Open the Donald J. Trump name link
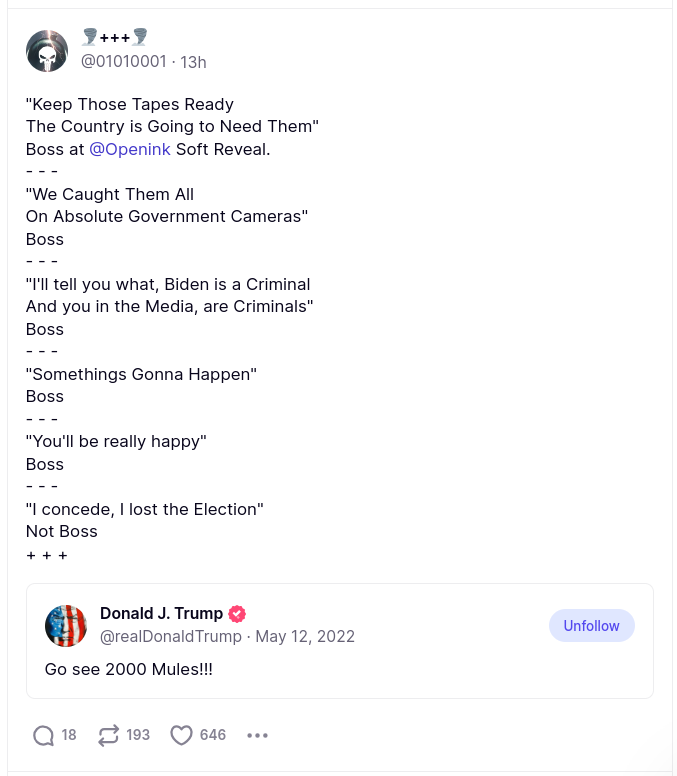The height and width of the screenshot is (776, 677). click(161, 614)
